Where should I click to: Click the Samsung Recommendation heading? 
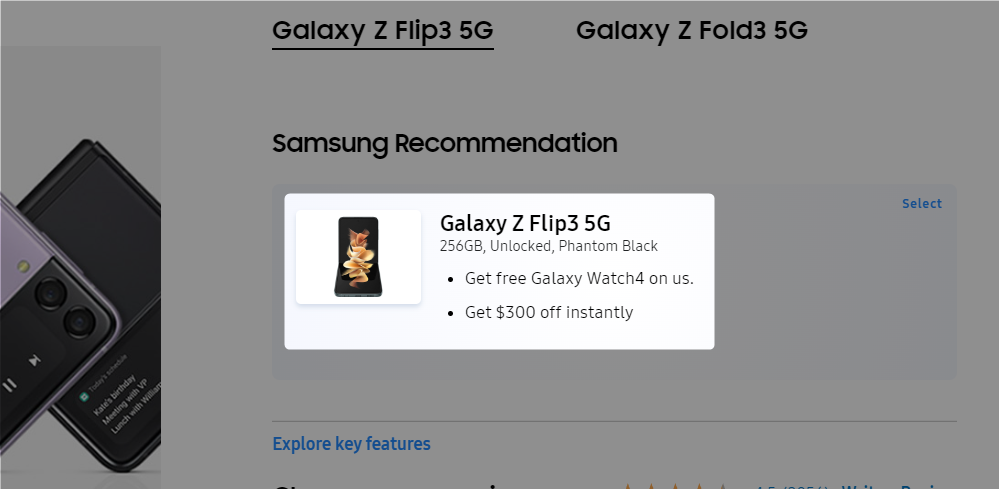[x=444, y=144]
